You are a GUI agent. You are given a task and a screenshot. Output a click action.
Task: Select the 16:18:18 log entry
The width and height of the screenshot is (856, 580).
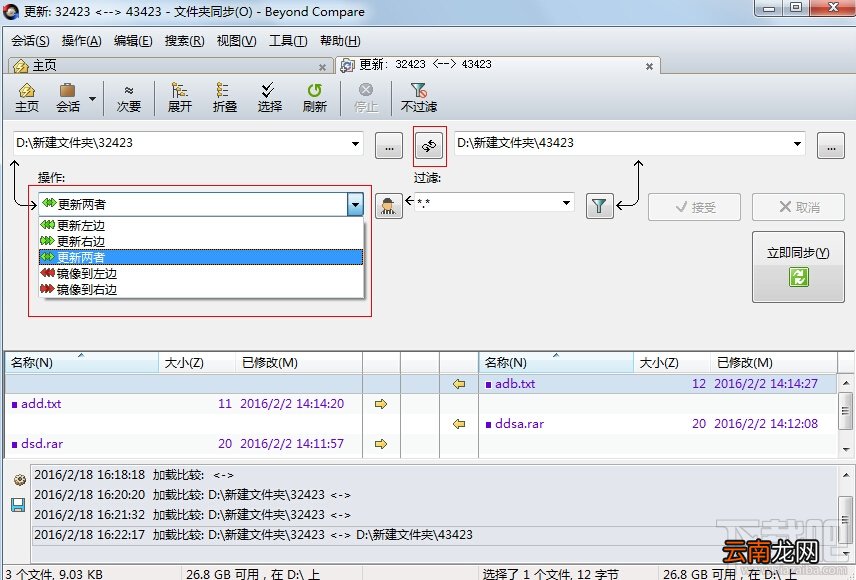coord(434,475)
